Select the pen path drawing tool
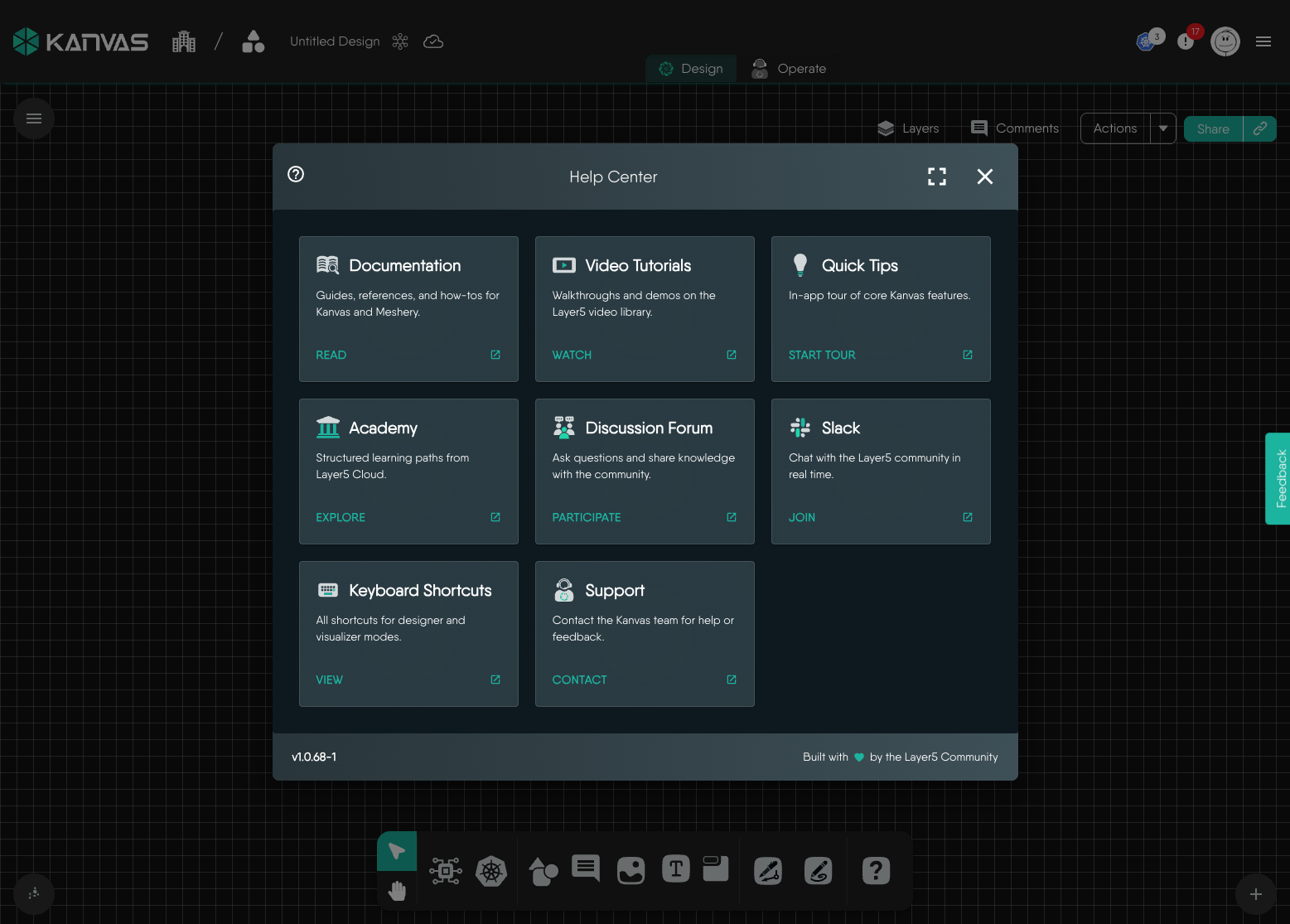The width and height of the screenshot is (1290, 924). (x=768, y=871)
